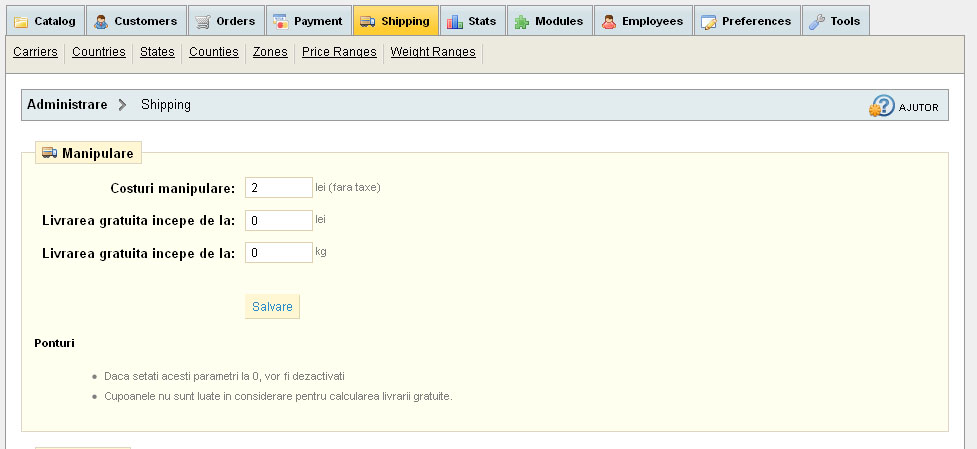Viewport: 977px width, 449px height.
Task: Open the Zones submenu link
Action: (x=270, y=52)
